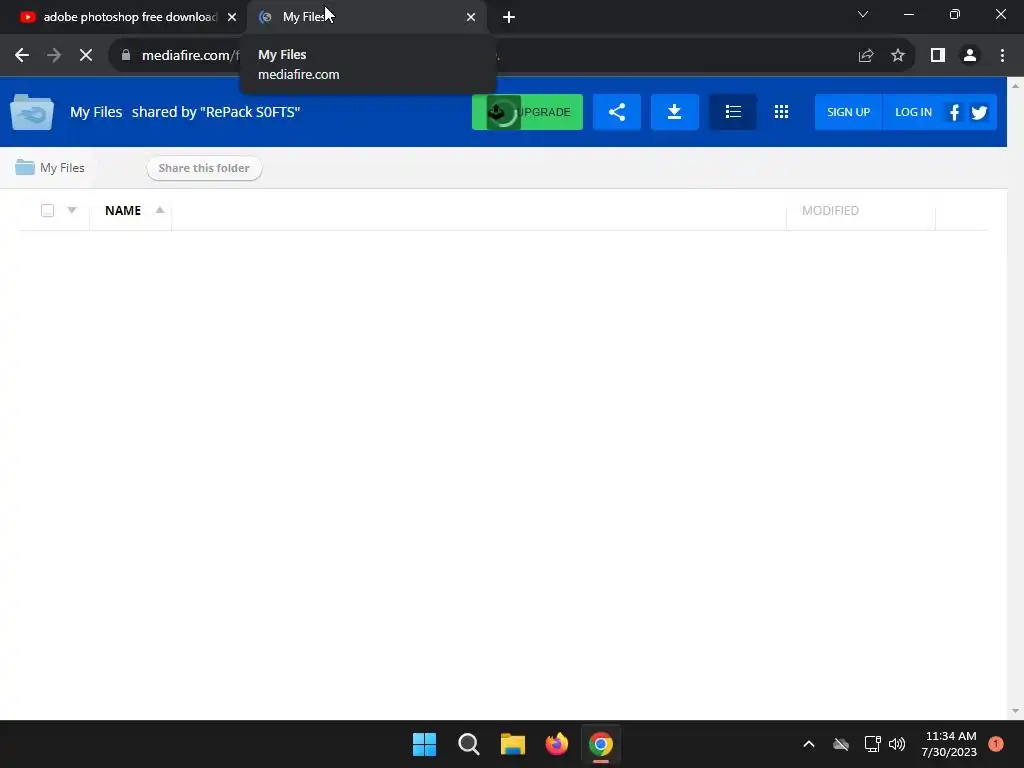Open Windows taskbar search
This screenshot has height=768, width=1024.
point(469,744)
